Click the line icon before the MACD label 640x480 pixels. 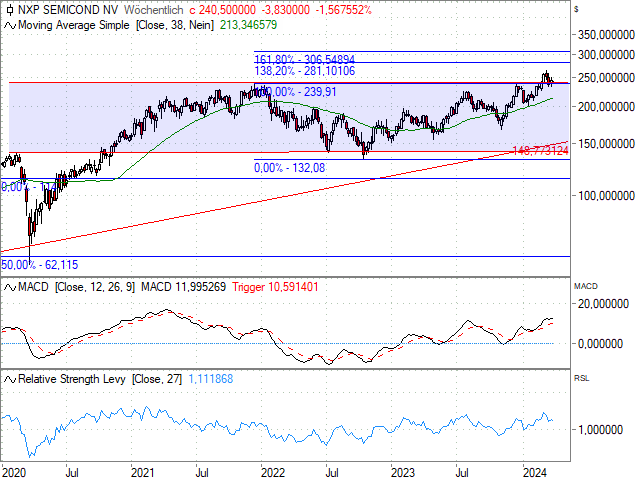[10, 288]
